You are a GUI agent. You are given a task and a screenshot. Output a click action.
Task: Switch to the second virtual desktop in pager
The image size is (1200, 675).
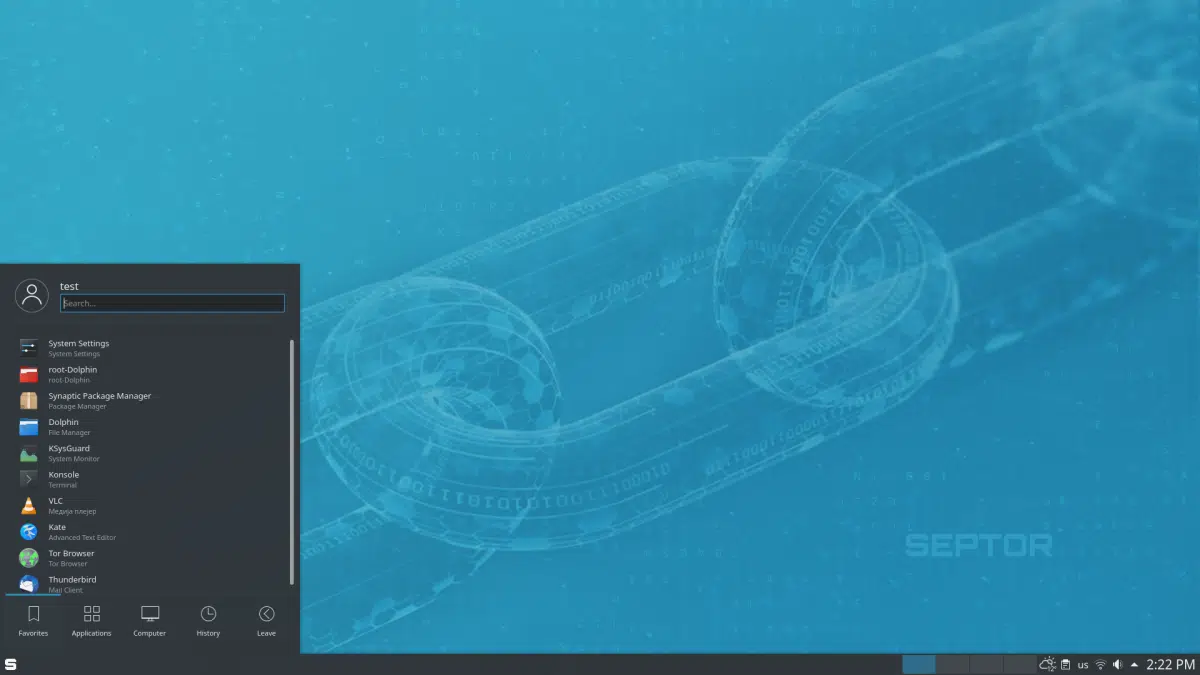(x=953, y=664)
